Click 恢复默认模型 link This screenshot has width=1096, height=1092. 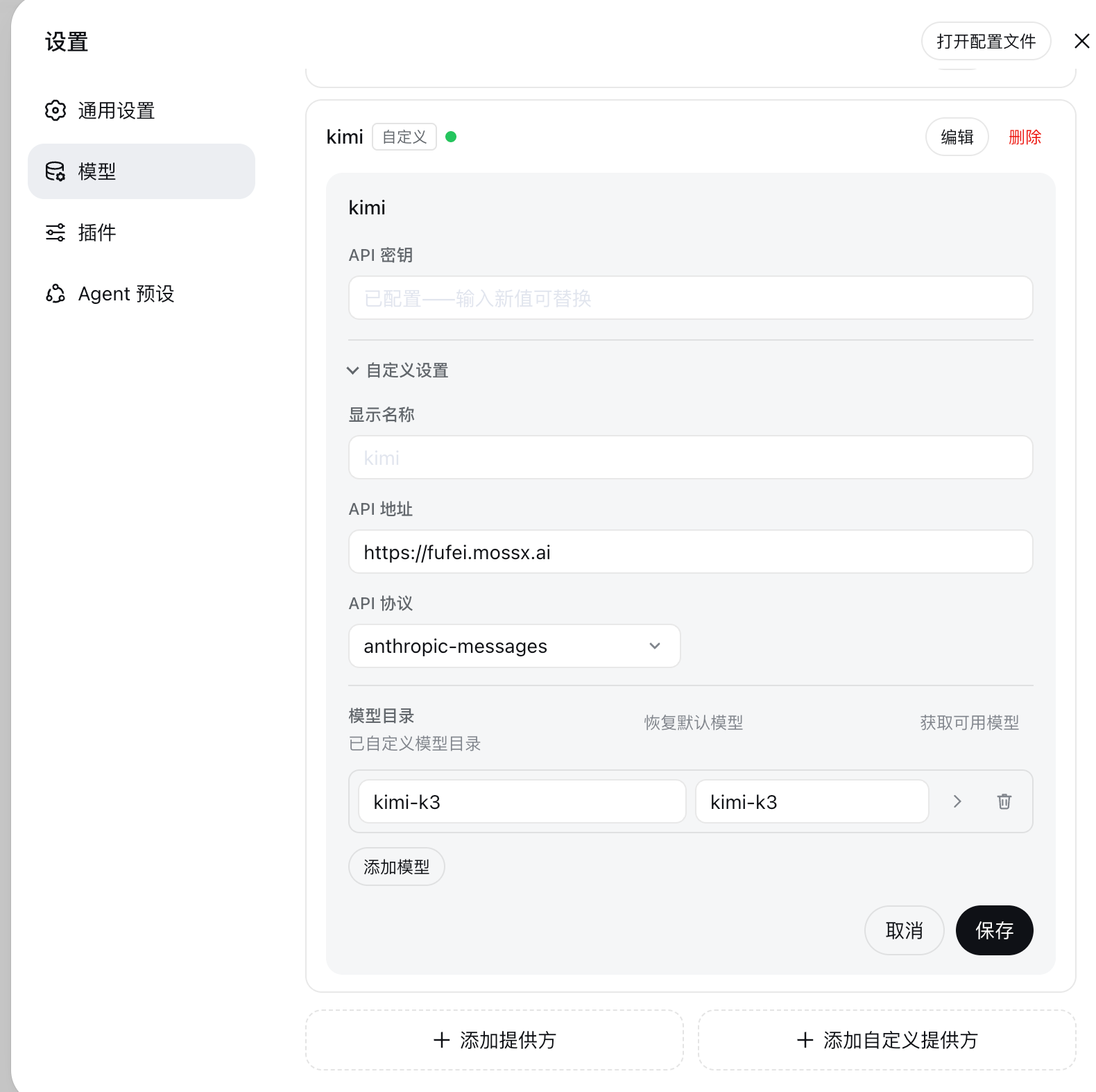(x=694, y=723)
